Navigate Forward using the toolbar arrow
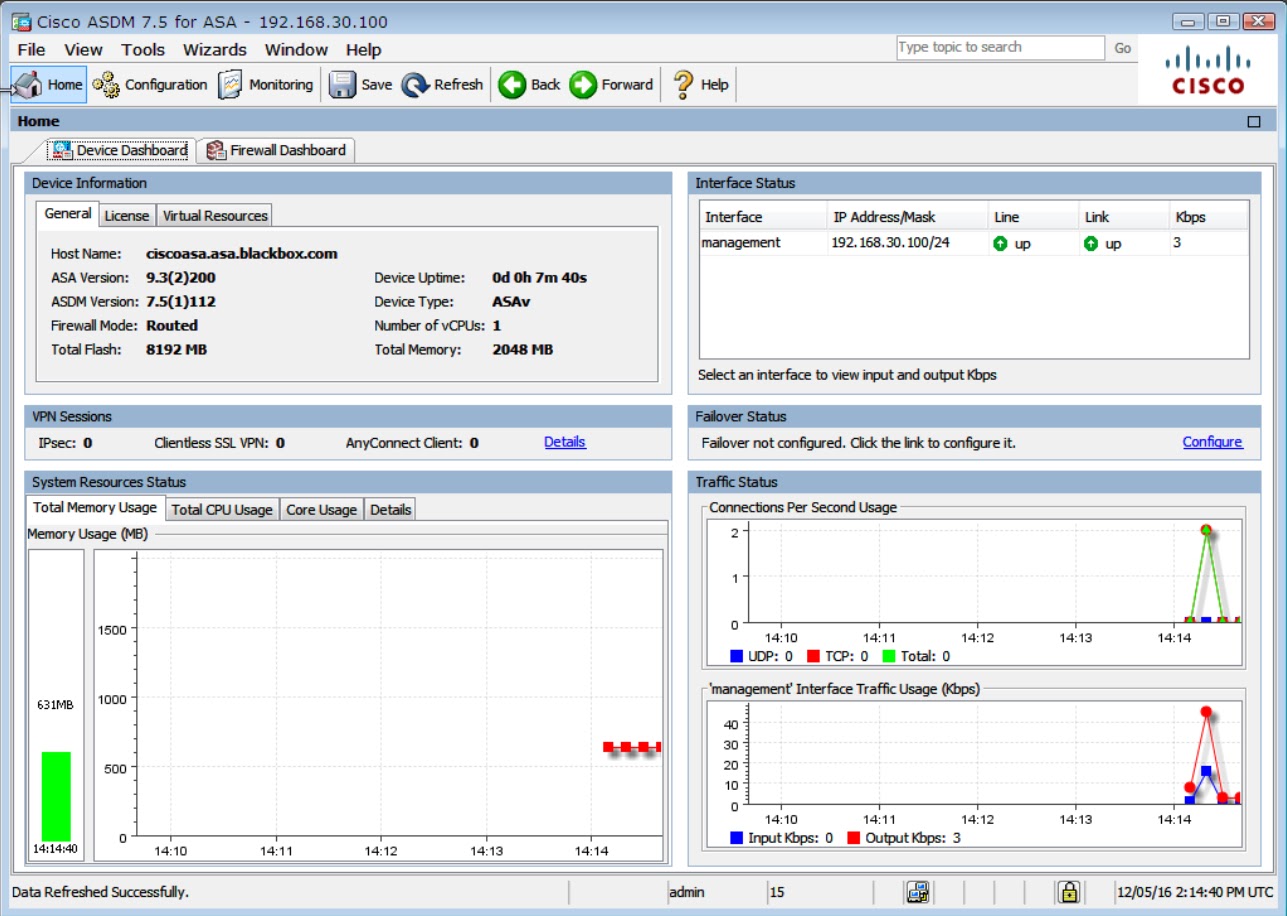The height and width of the screenshot is (916, 1287). click(611, 85)
